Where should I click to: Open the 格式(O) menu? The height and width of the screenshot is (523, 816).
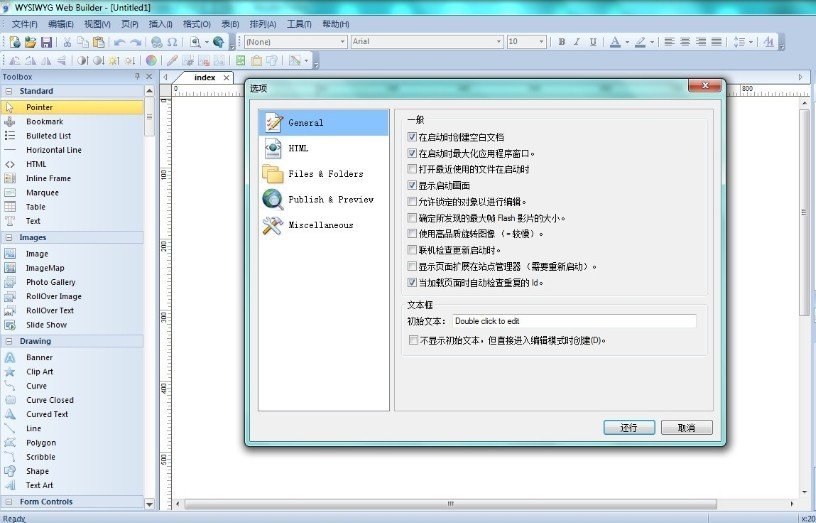point(197,24)
